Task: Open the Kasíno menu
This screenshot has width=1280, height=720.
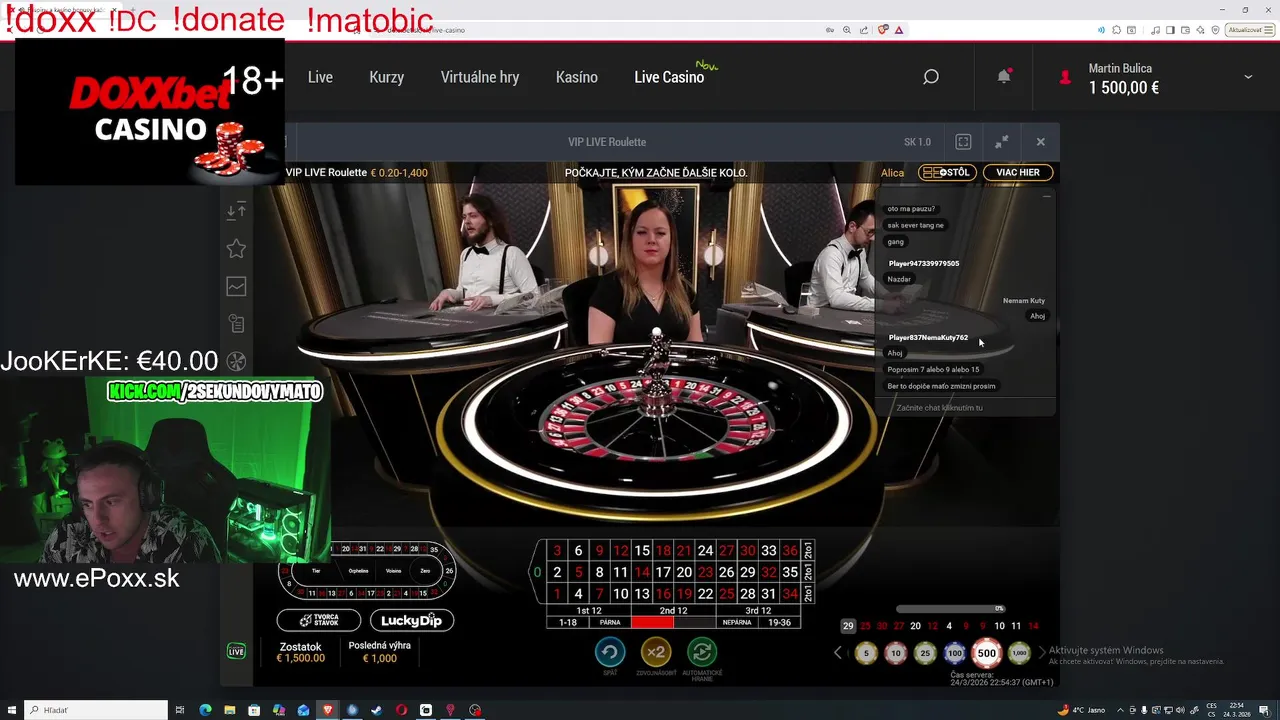Action: point(577,77)
